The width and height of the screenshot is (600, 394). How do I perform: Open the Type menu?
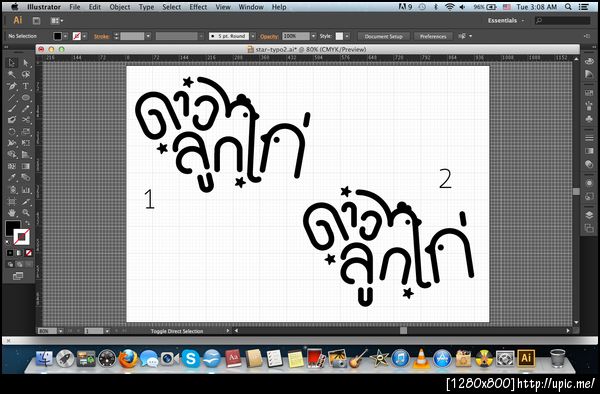(146, 7)
